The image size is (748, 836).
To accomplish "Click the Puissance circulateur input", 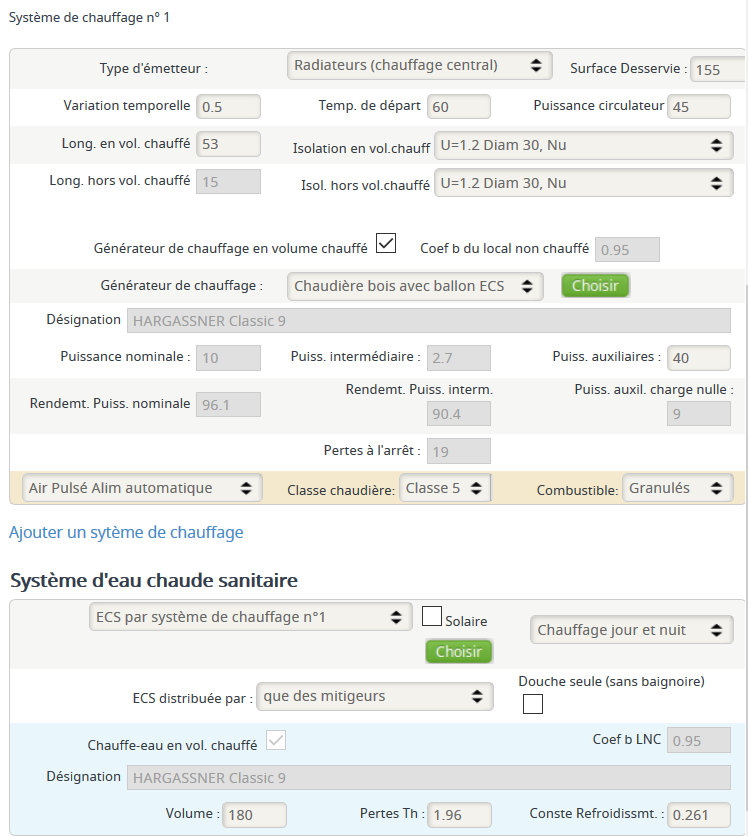I will click(x=699, y=107).
